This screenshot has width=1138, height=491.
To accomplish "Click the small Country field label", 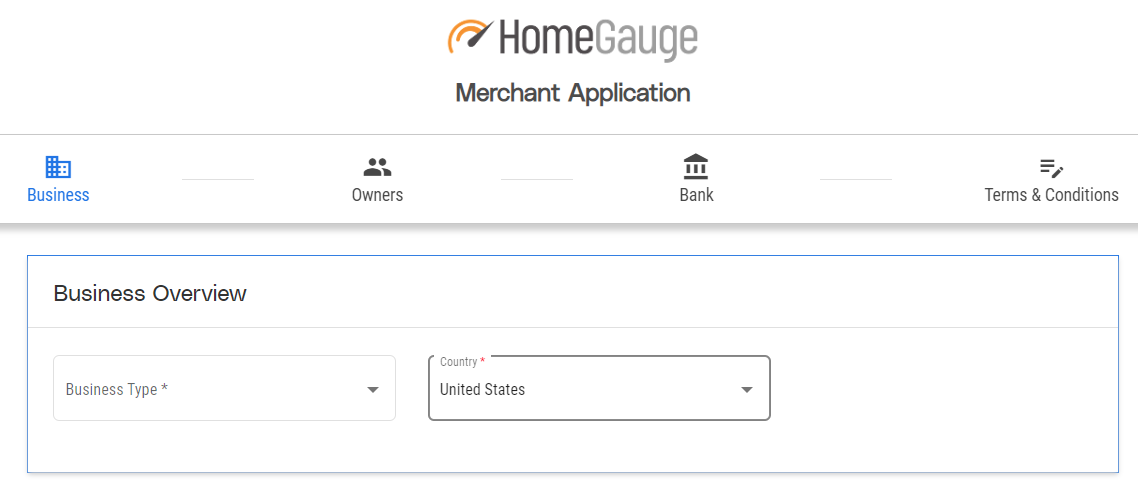I will click(458, 362).
